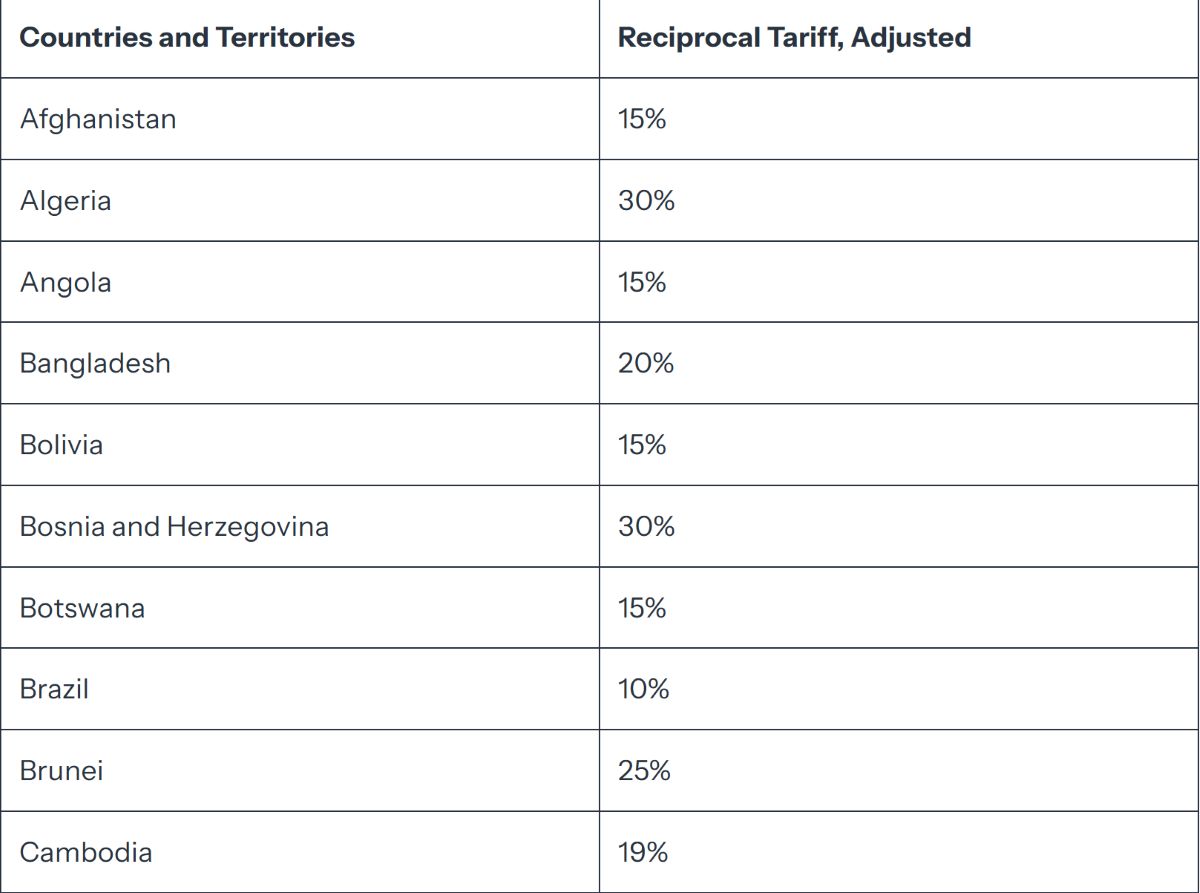Click Angola's 15% tariff value
The width and height of the screenshot is (1200, 893).
pos(642,282)
